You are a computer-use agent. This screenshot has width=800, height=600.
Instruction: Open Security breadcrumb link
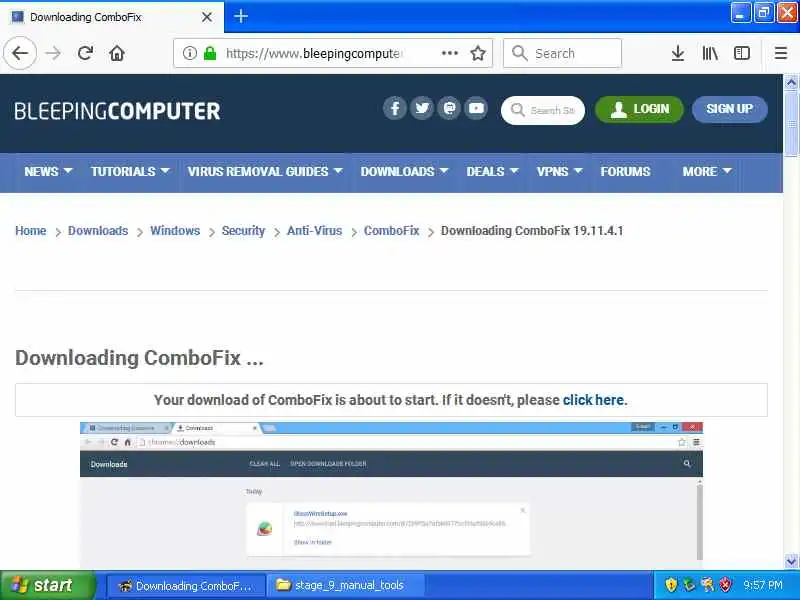point(243,231)
